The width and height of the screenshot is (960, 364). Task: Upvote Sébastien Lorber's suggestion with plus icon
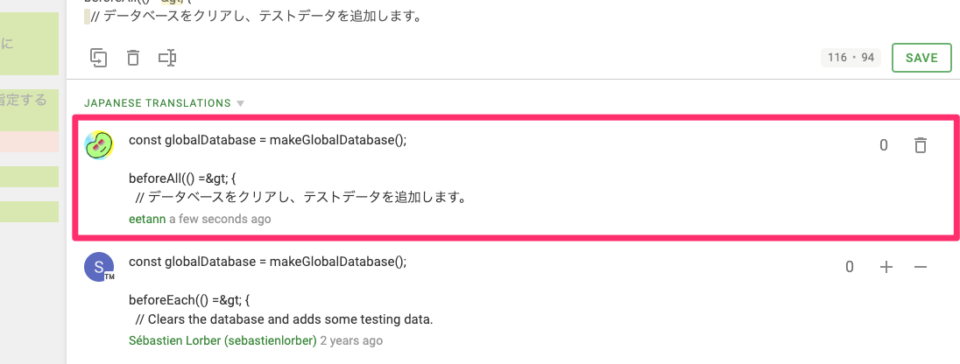coord(886,267)
